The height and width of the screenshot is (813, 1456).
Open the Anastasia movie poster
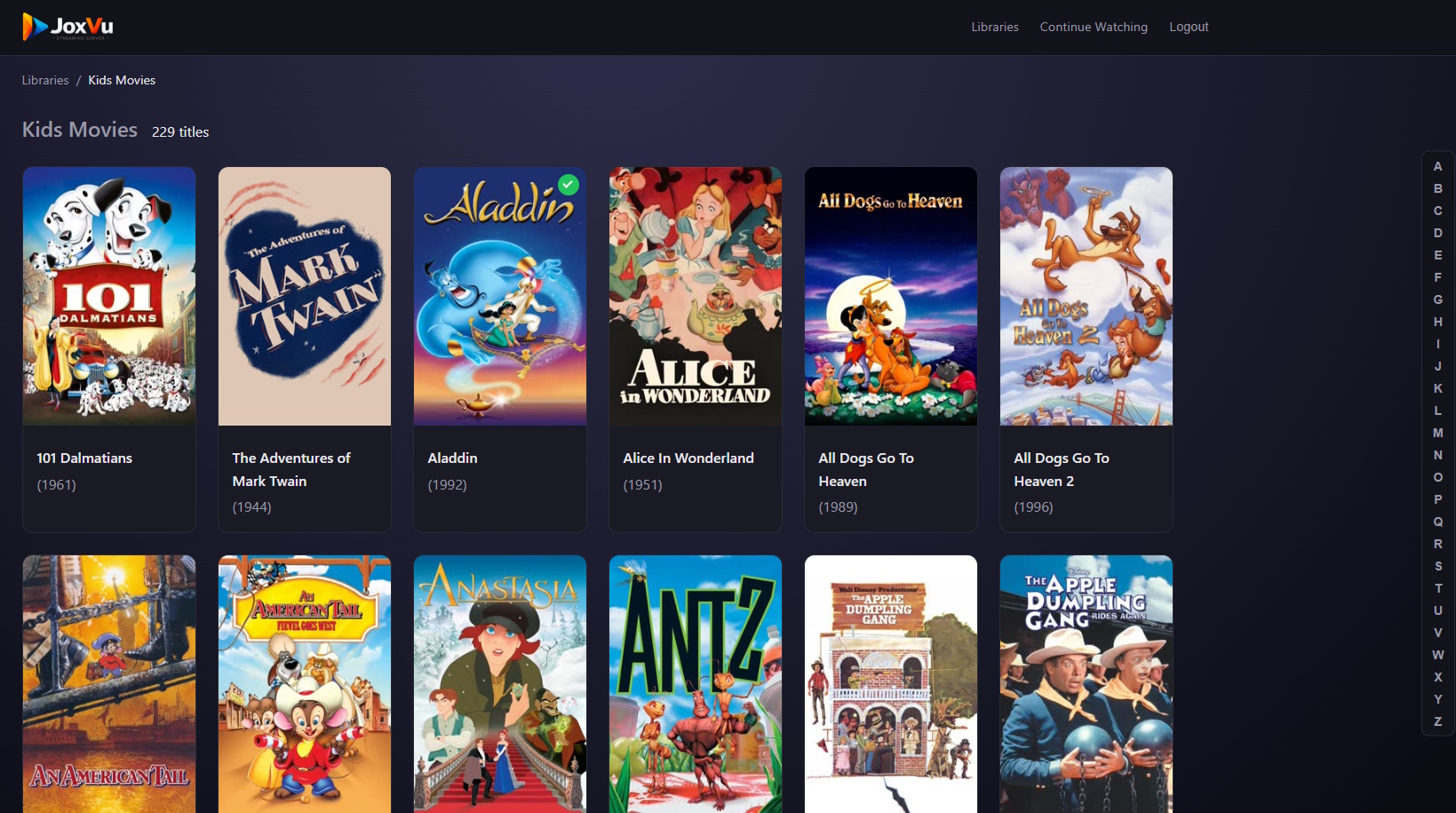499,684
